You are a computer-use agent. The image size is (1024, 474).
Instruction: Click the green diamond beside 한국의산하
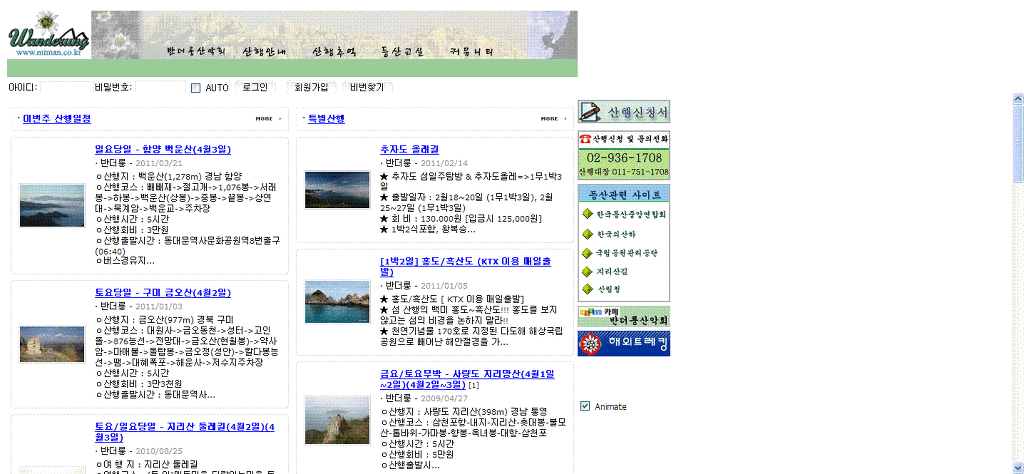tap(587, 234)
